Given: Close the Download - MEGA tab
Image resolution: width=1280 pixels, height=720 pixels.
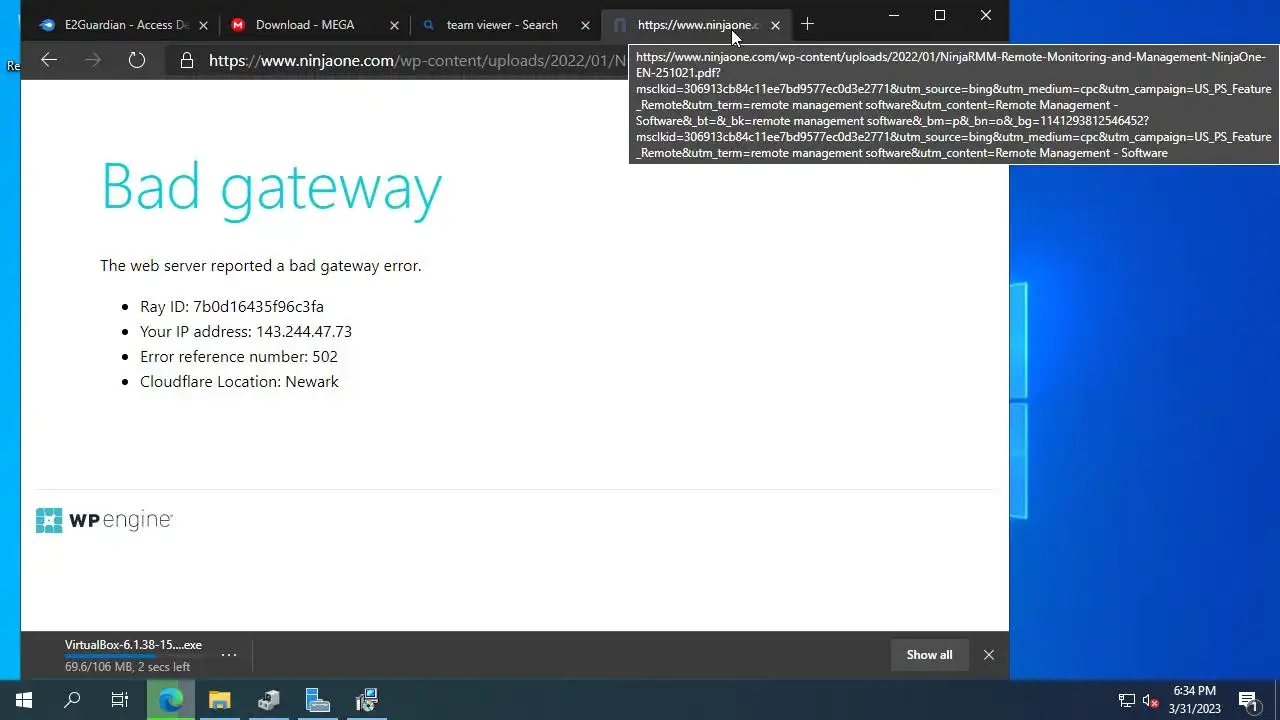Looking at the screenshot, I should point(394,25).
